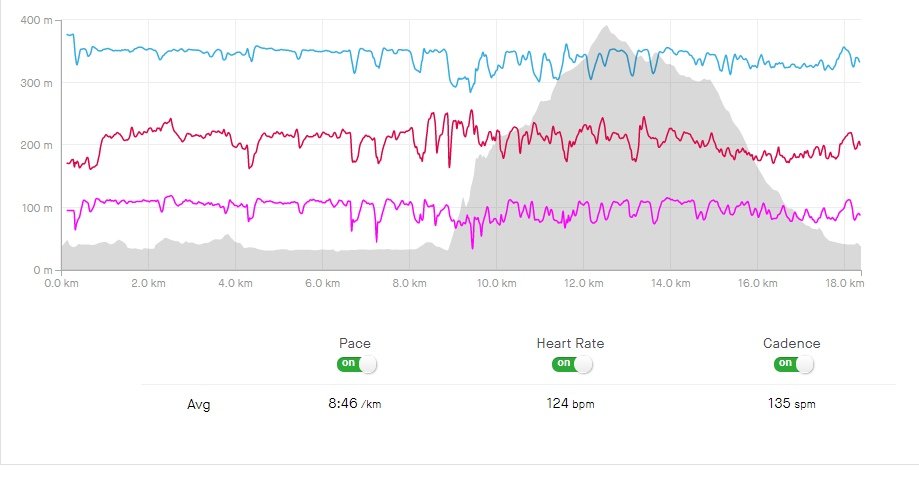The height and width of the screenshot is (483, 919).
Task: Select the 4.0 km x-axis label
Action: point(234,284)
